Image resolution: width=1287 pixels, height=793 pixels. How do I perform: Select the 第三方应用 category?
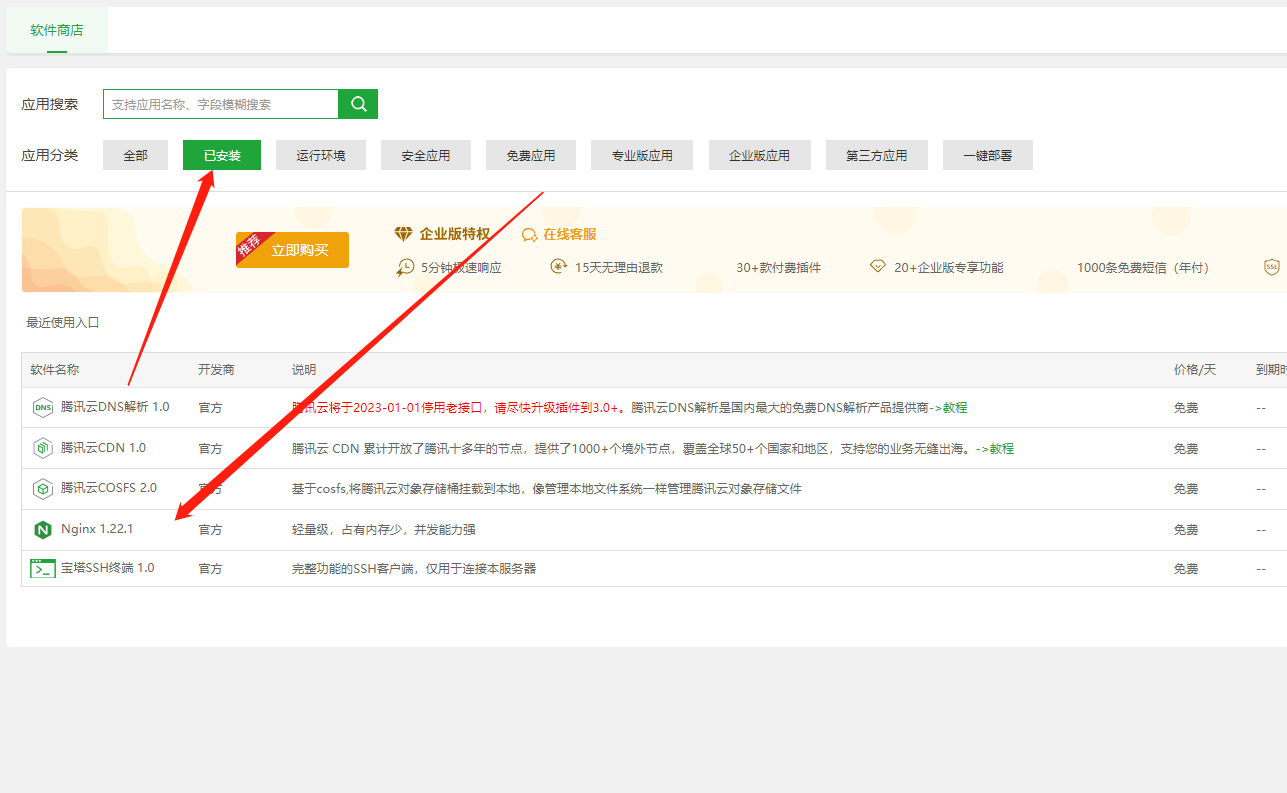click(877, 155)
